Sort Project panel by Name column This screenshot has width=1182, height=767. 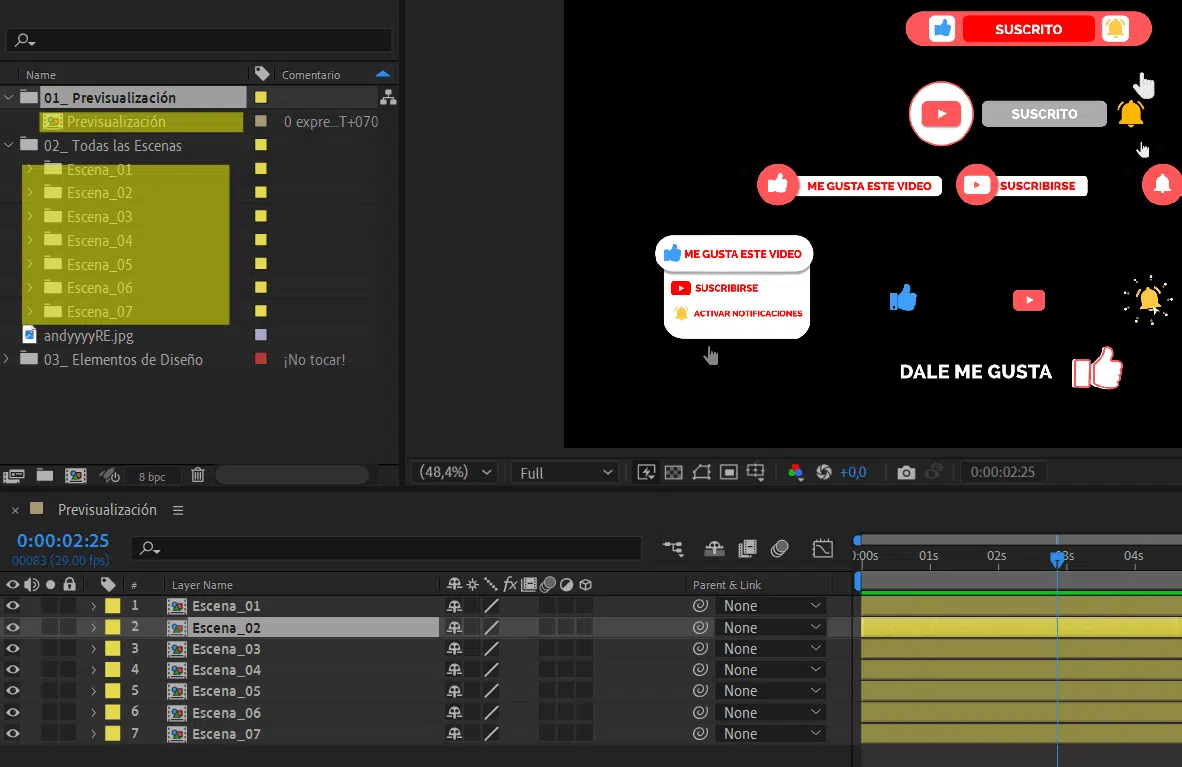[41, 75]
